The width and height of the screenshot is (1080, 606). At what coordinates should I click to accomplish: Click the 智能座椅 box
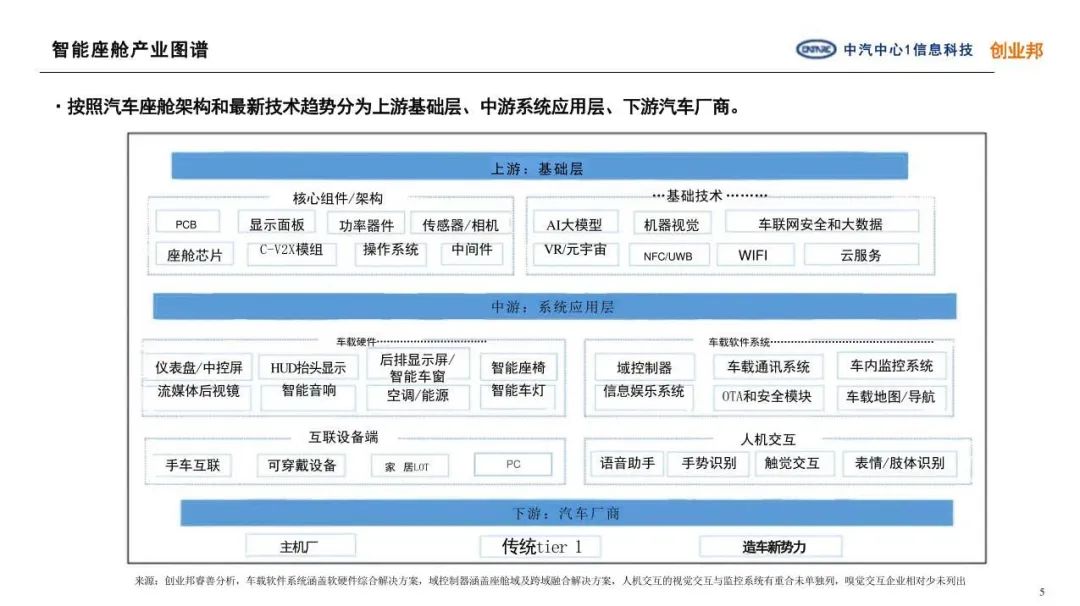point(518,367)
